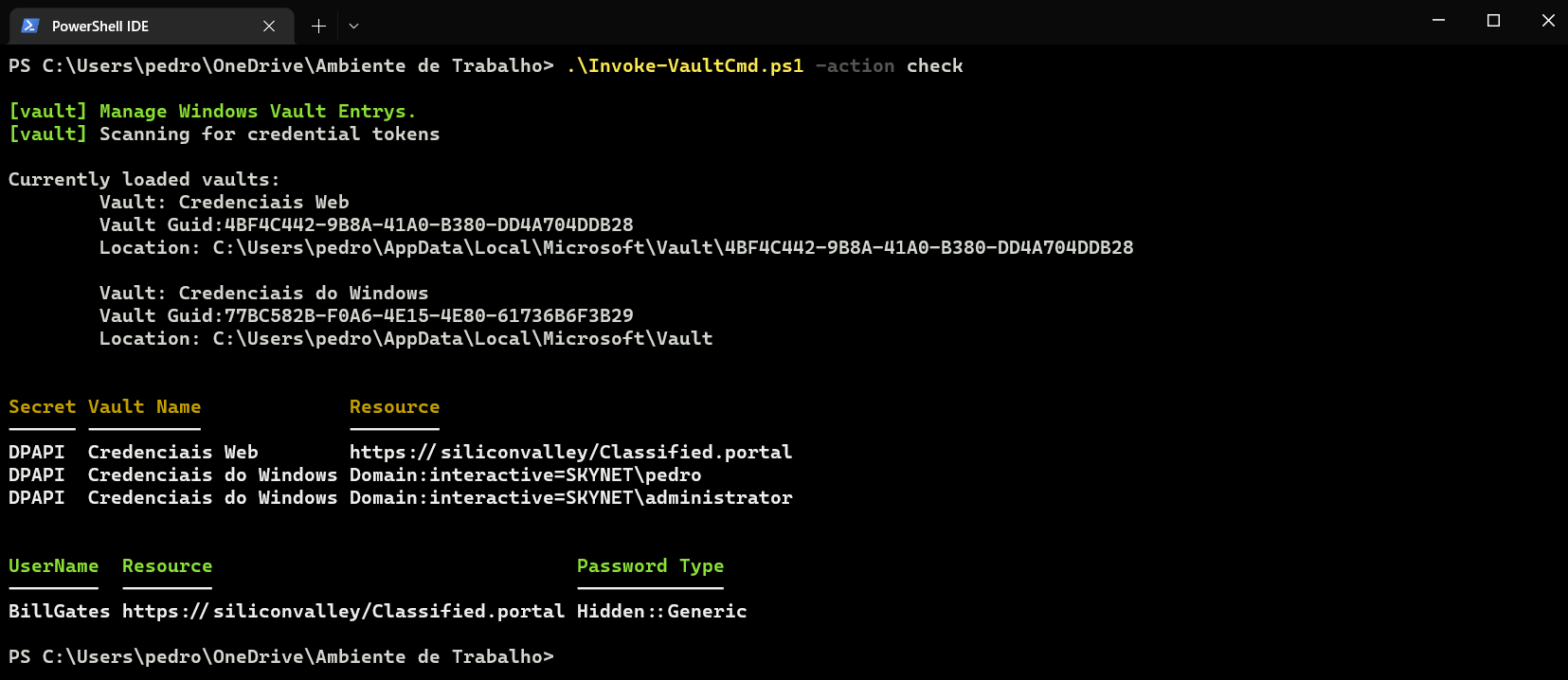Screen dimensions: 1568x680
Task: Click the UserName column header
Action: [x=53, y=565]
